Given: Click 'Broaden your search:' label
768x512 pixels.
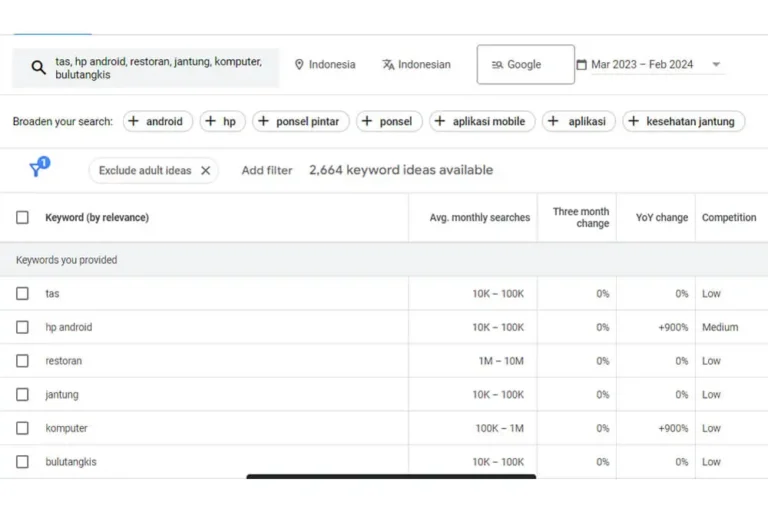Looking at the screenshot, I should [x=62, y=121].
